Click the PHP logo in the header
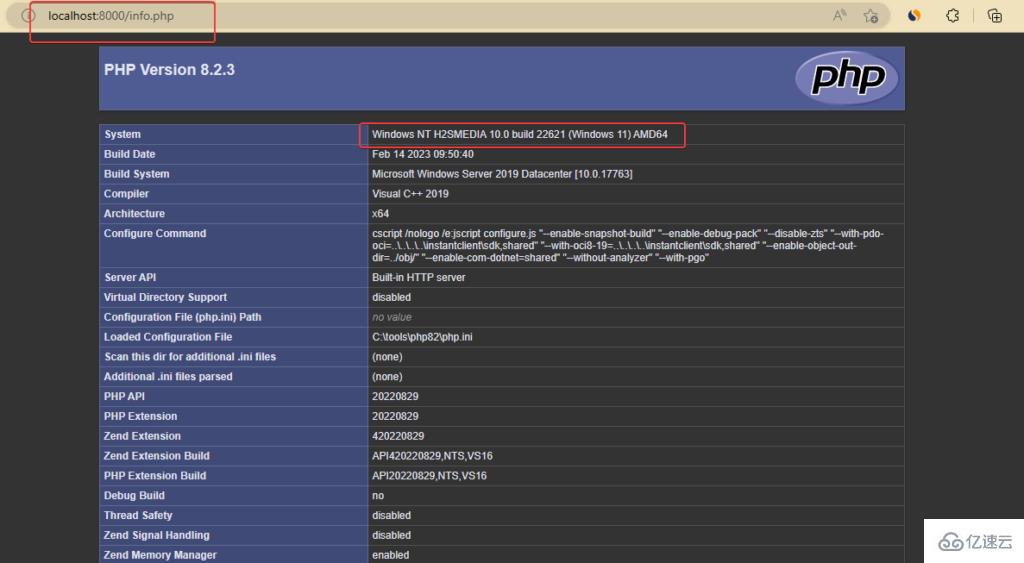The height and width of the screenshot is (563, 1024). click(846, 78)
